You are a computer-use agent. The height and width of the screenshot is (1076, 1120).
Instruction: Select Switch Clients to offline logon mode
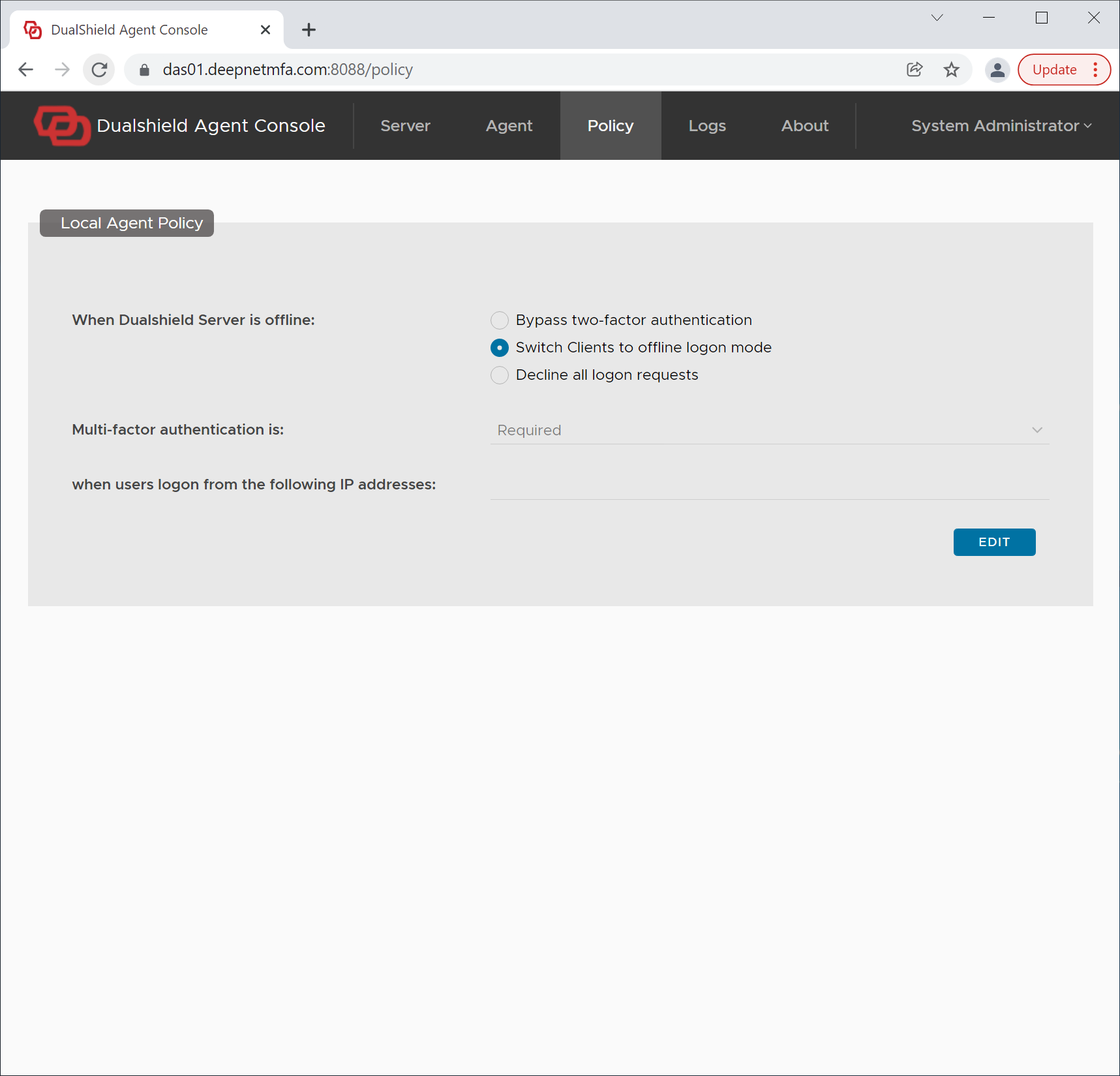(x=500, y=348)
